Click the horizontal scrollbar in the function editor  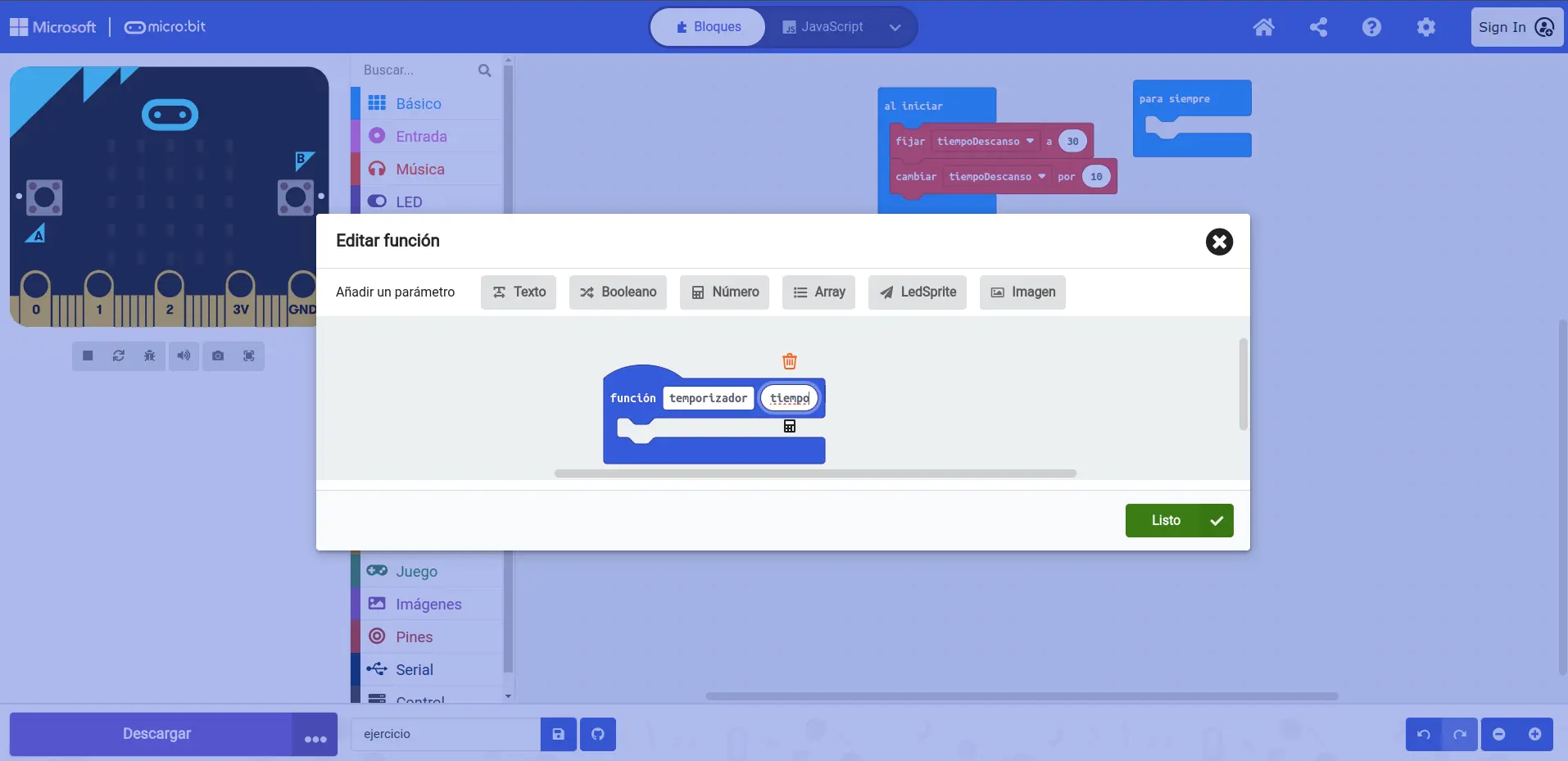[x=814, y=473]
